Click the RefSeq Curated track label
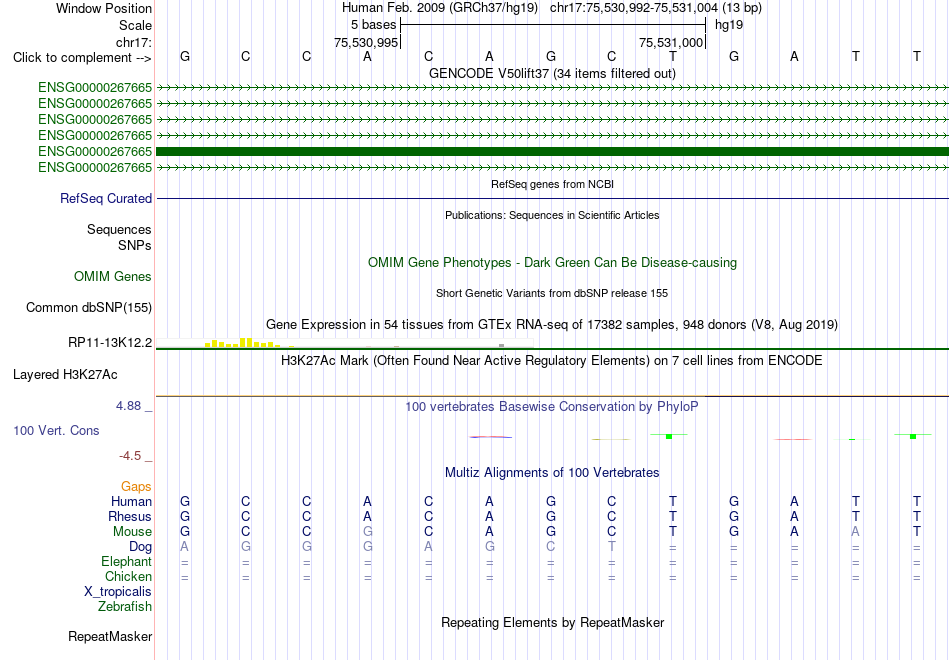Image resolution: width=950 pixels, height=660 pixels. (x=106, y=199)
